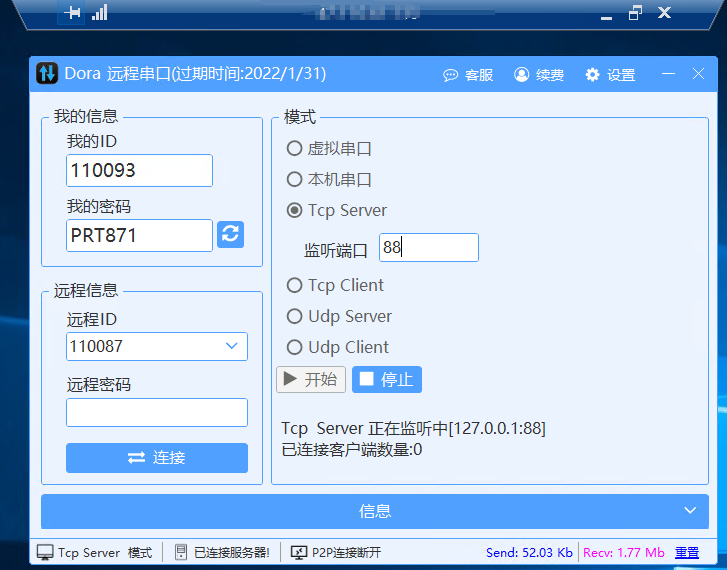Click the Dora app logo icon
Screen dimensions: 727x570
[47, 73]
